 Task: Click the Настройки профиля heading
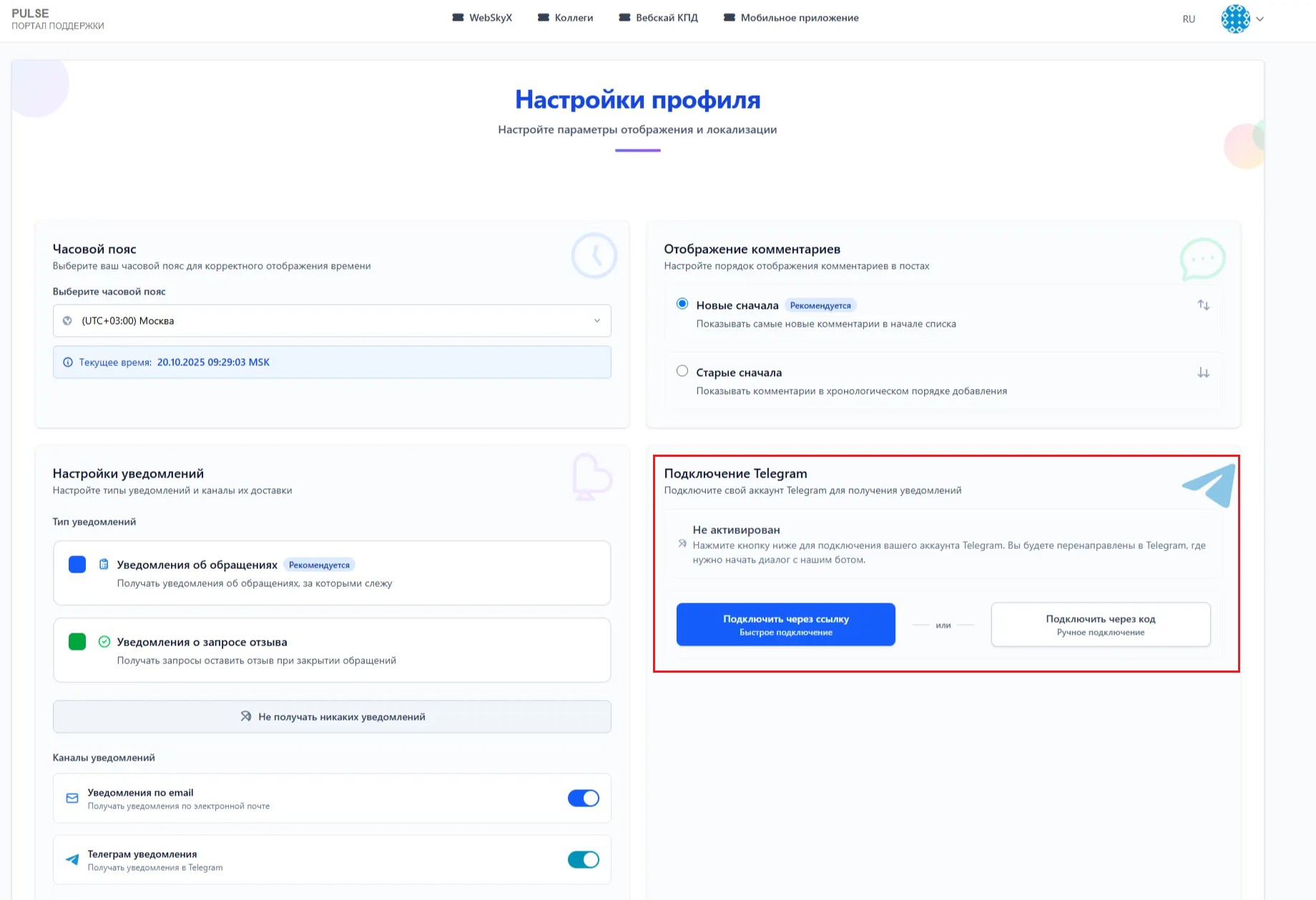pyautogui.click(x=638, y=99)
